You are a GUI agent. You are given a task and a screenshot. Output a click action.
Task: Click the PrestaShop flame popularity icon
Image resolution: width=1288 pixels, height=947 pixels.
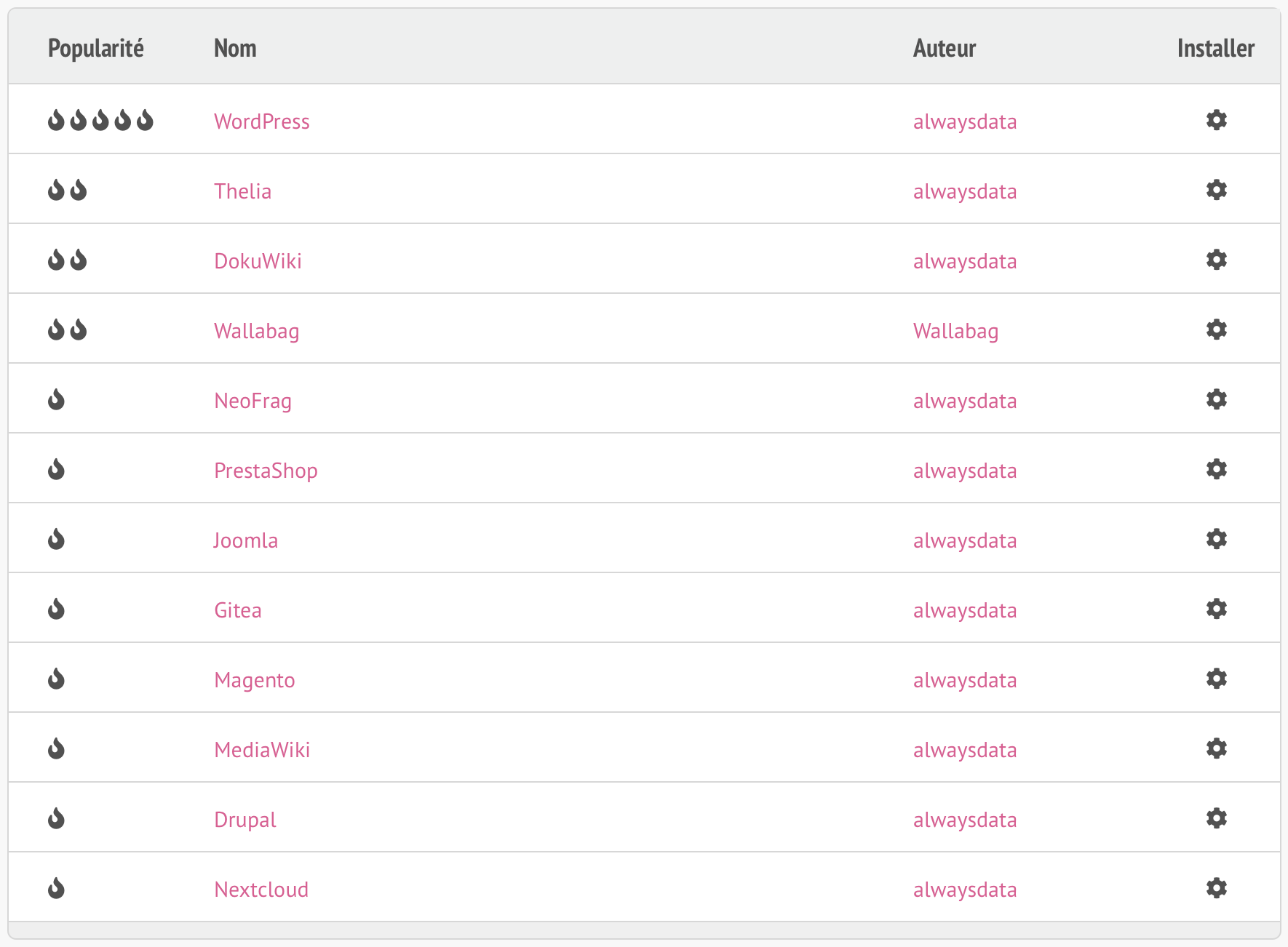click(x=56, y=469)
